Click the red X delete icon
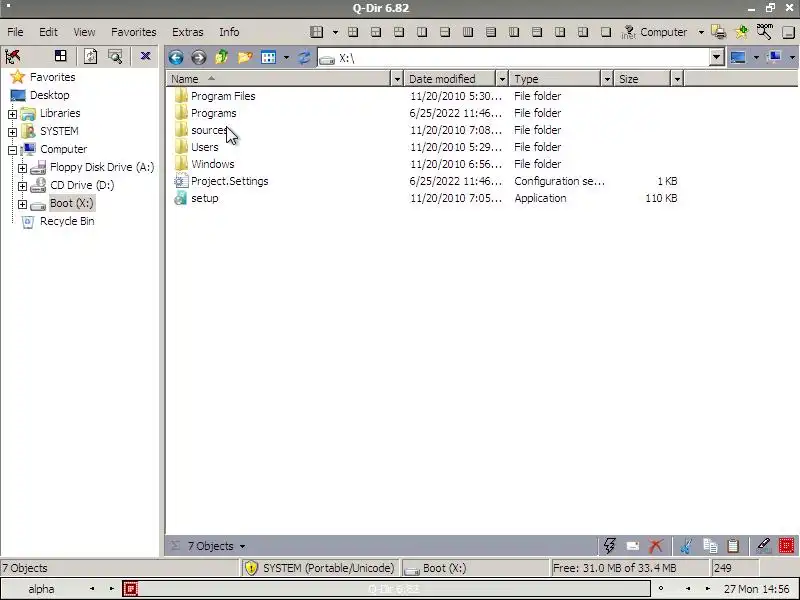 click(656, 546)
